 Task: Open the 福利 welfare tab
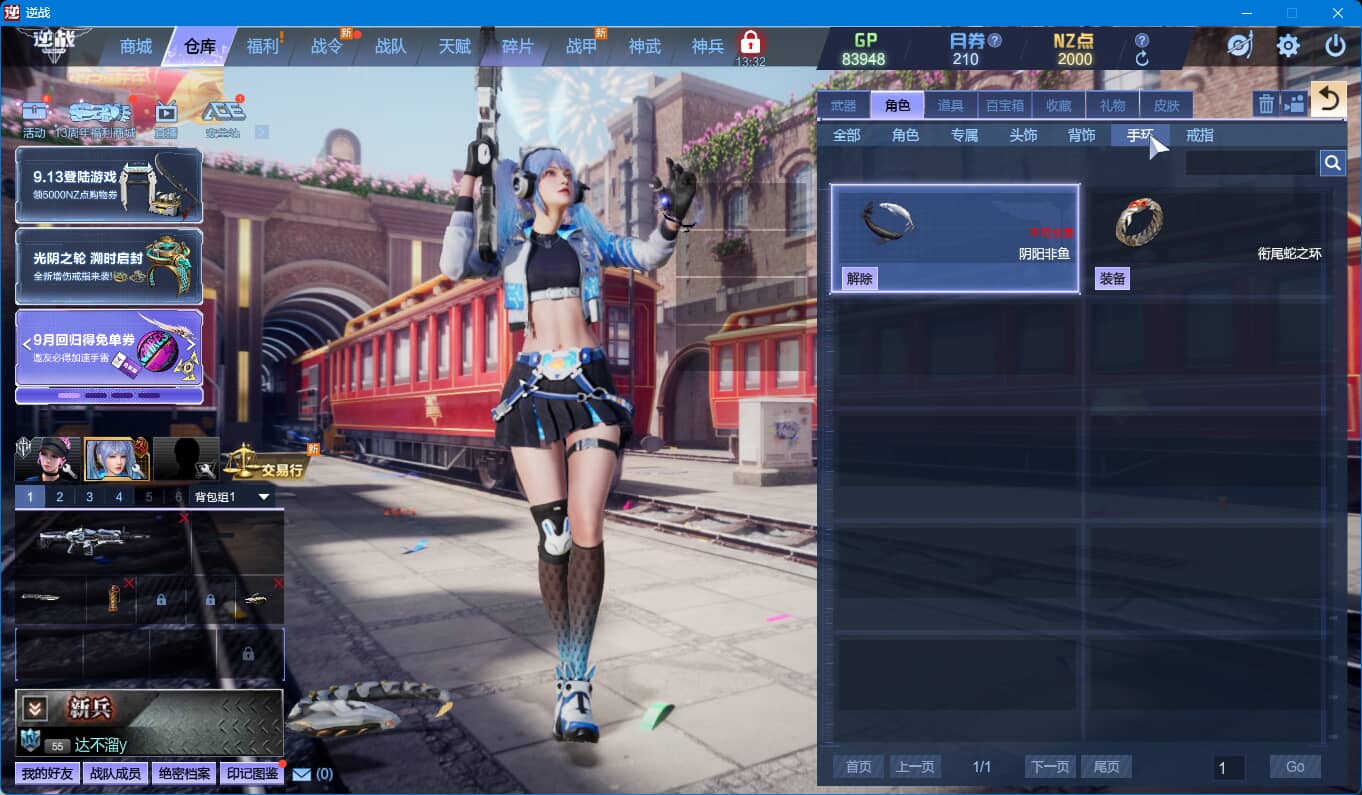click(x=263, y=46)
